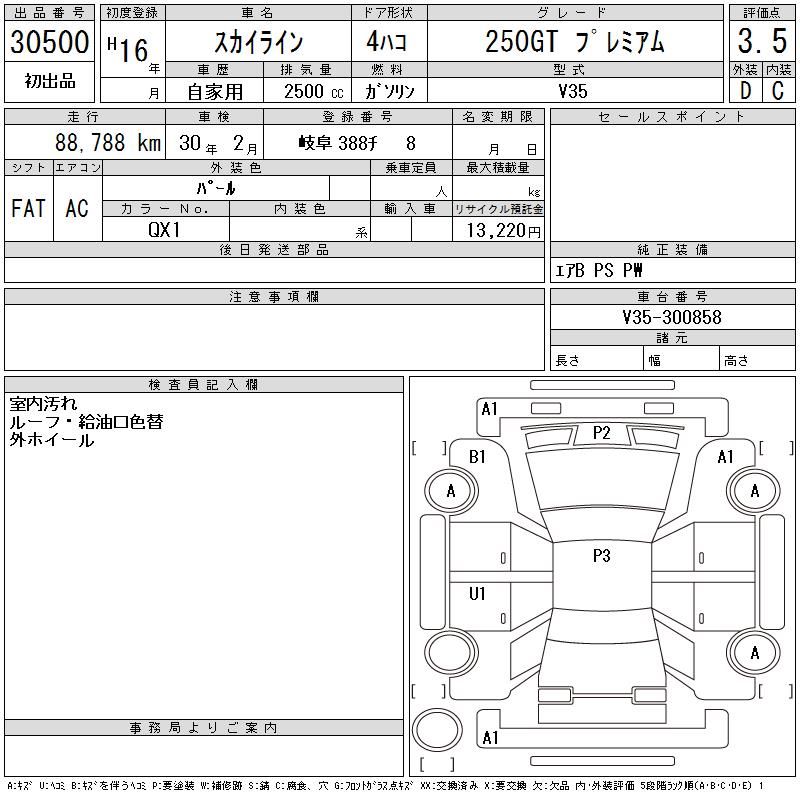Click the empty rear-left wheel circle

point(450,653)
